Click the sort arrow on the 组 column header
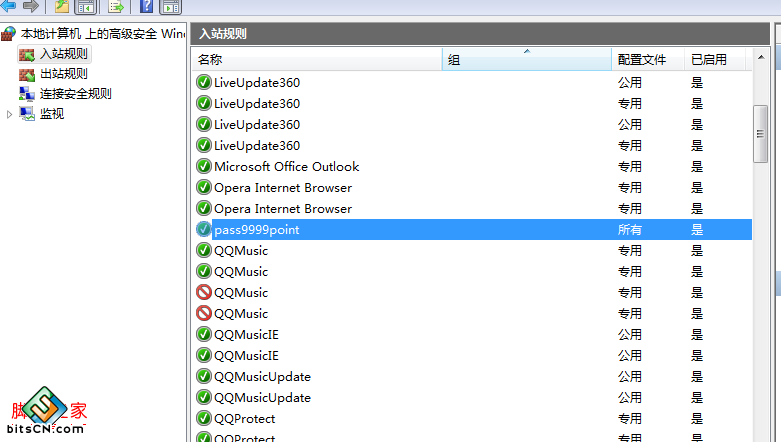 point(527,51)
